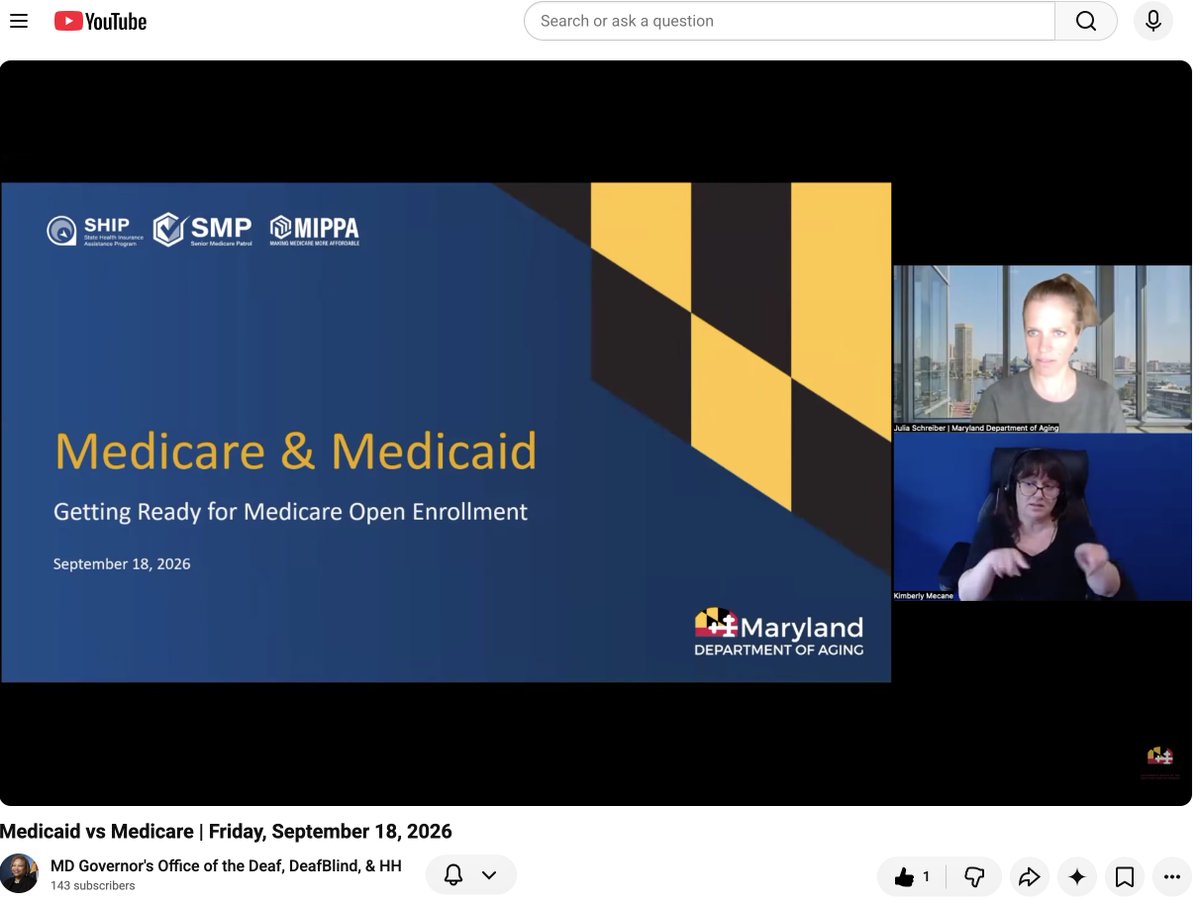Dislike the video with thumbs down
The height and width of the screenshot is (906, 1200).
click(x=974, y=877)
